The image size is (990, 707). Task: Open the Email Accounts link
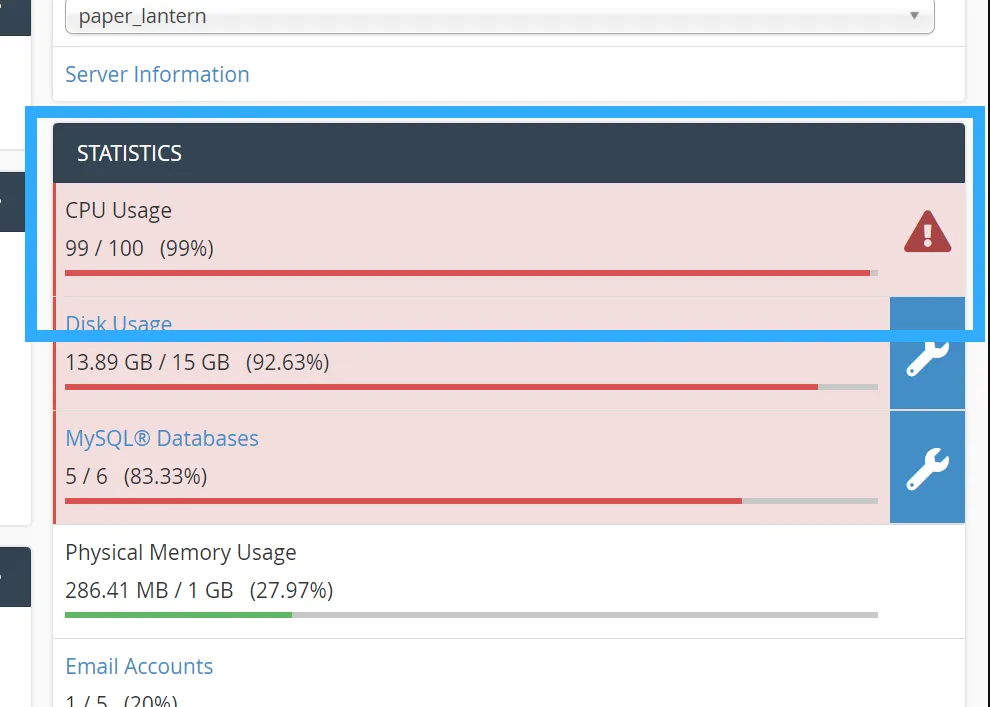pos(140,666)
